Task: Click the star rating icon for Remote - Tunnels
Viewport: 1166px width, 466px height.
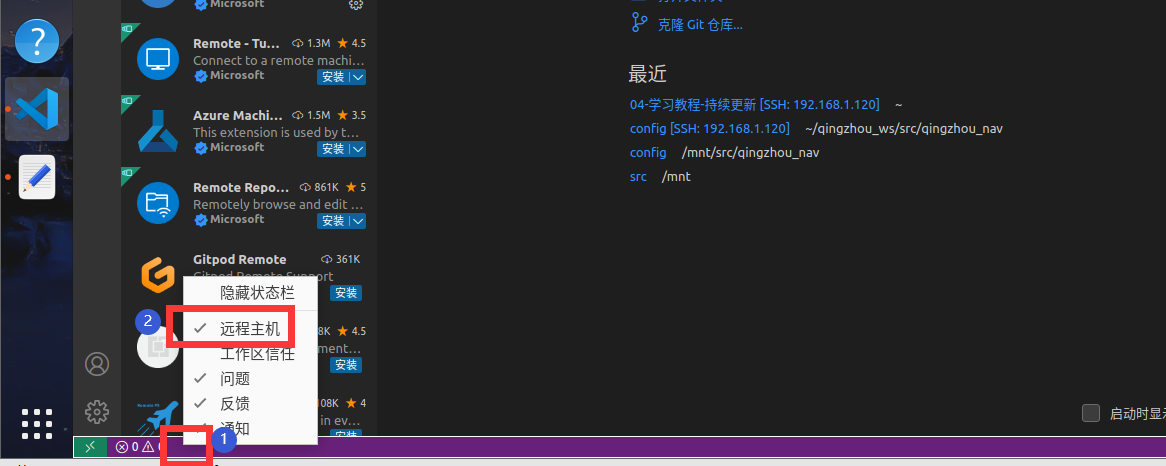Action: pyautogui.click(x=343, y=43)
